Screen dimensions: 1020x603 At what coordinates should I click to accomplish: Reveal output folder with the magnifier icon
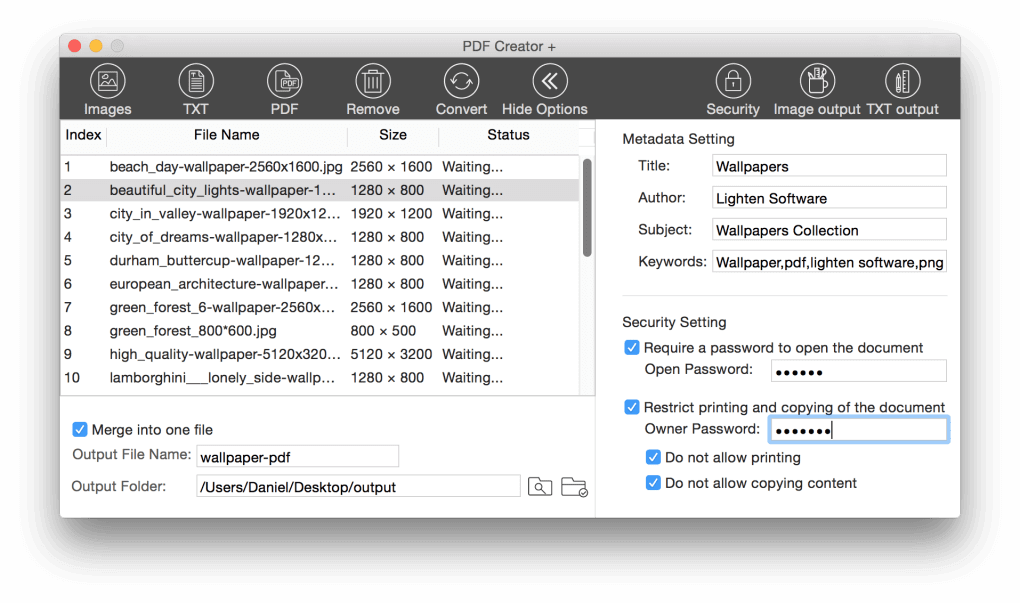click(539, 486)
